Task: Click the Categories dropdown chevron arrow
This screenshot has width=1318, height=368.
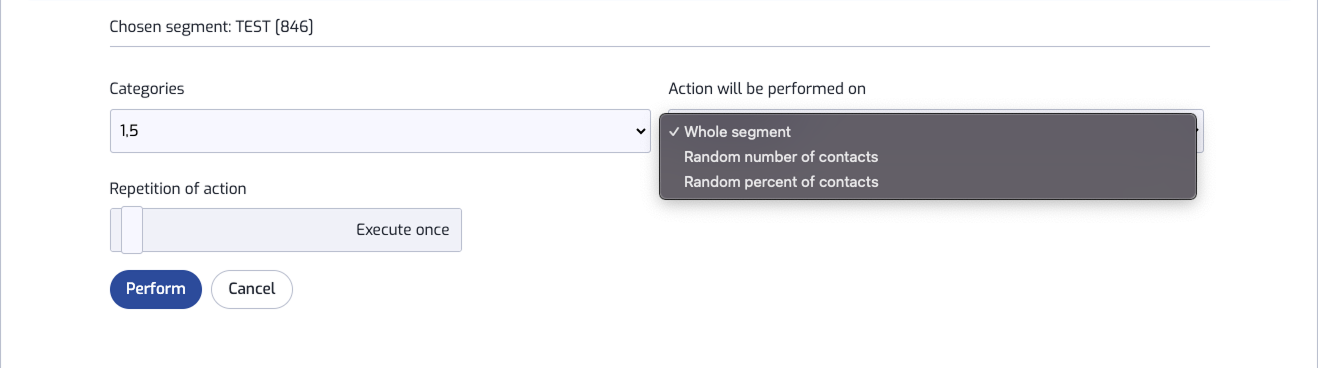Action: [x=640, y=131]
